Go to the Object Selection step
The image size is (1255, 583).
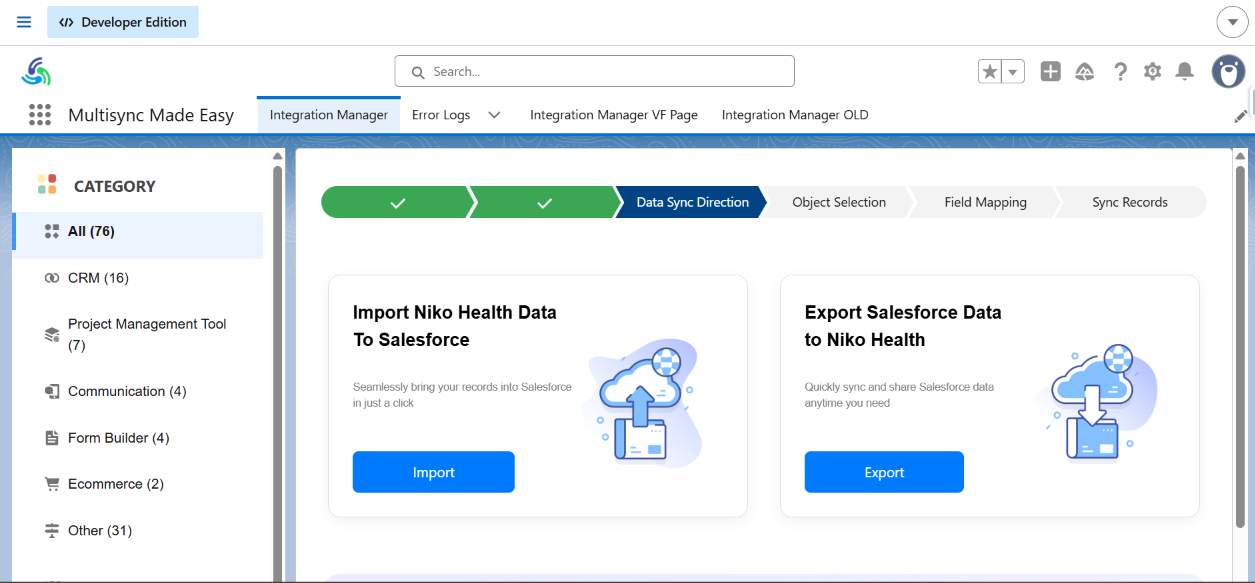point(839,202)
